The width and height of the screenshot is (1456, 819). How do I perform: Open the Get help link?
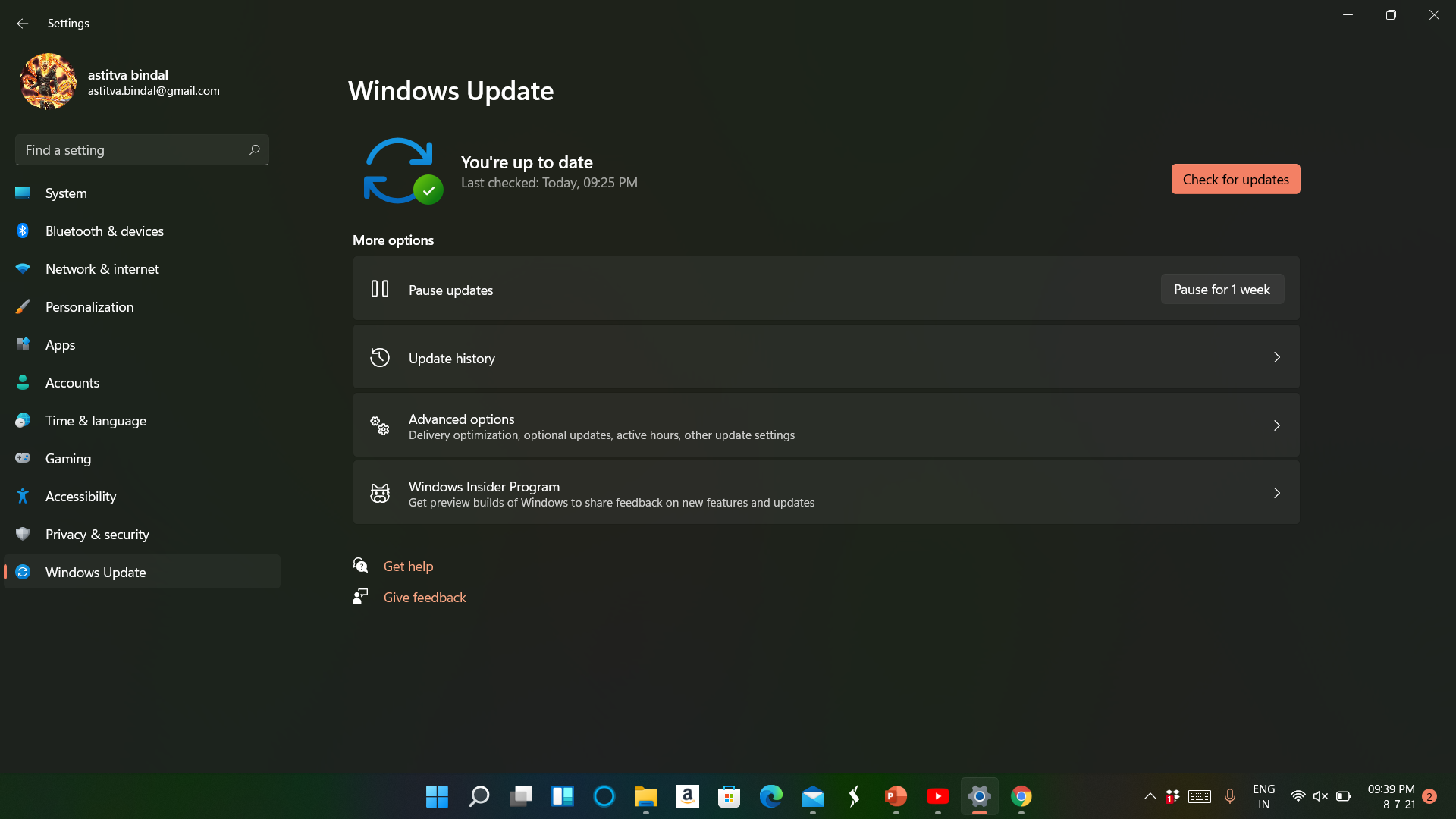tap(408, 566)
